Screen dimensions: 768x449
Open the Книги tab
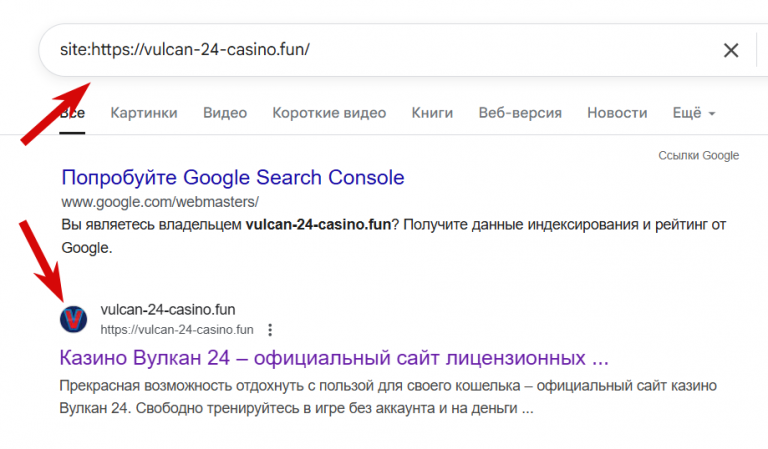[x=432, y=113]
